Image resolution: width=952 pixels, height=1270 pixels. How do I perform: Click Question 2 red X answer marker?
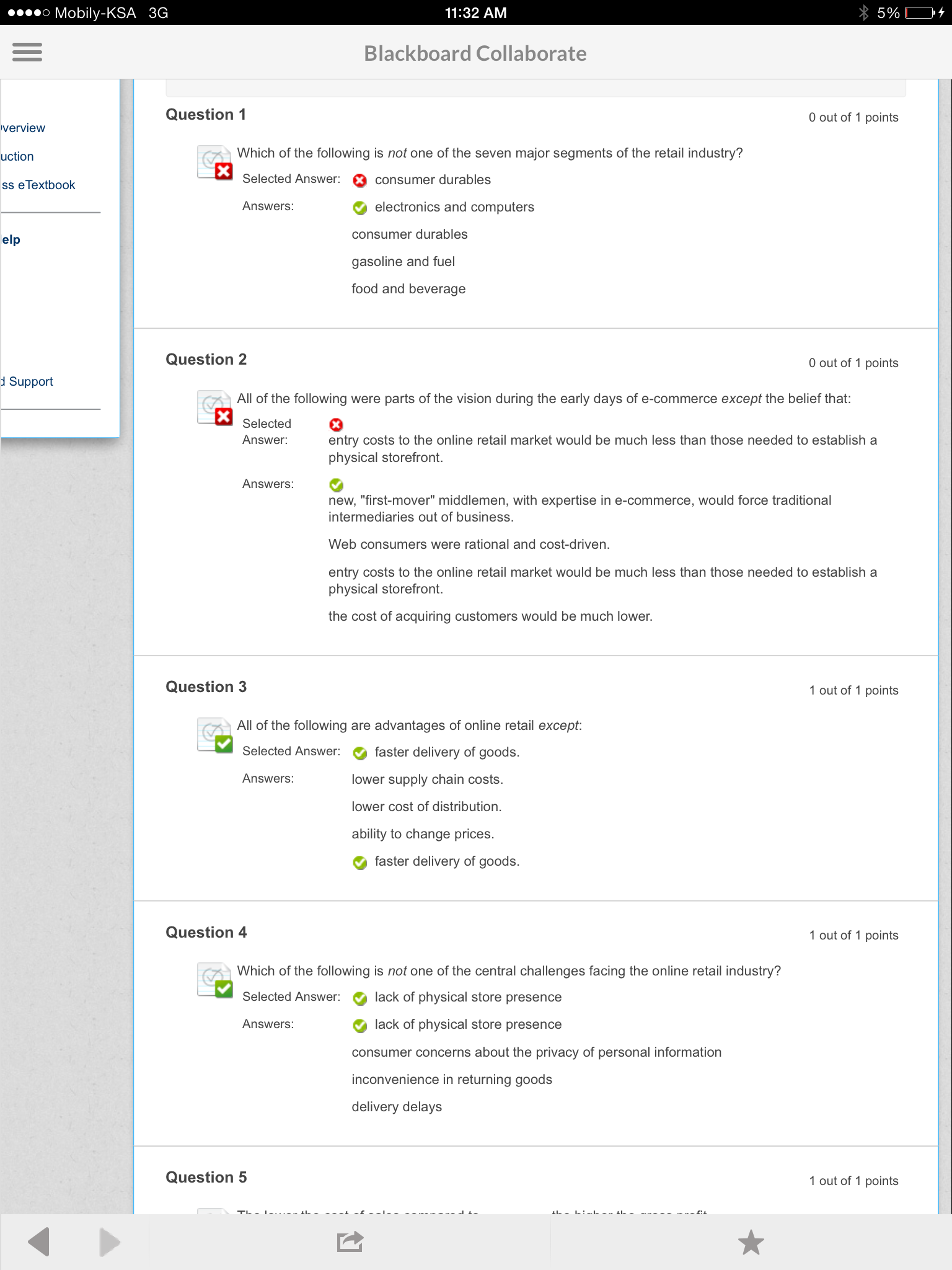point(336,425)
